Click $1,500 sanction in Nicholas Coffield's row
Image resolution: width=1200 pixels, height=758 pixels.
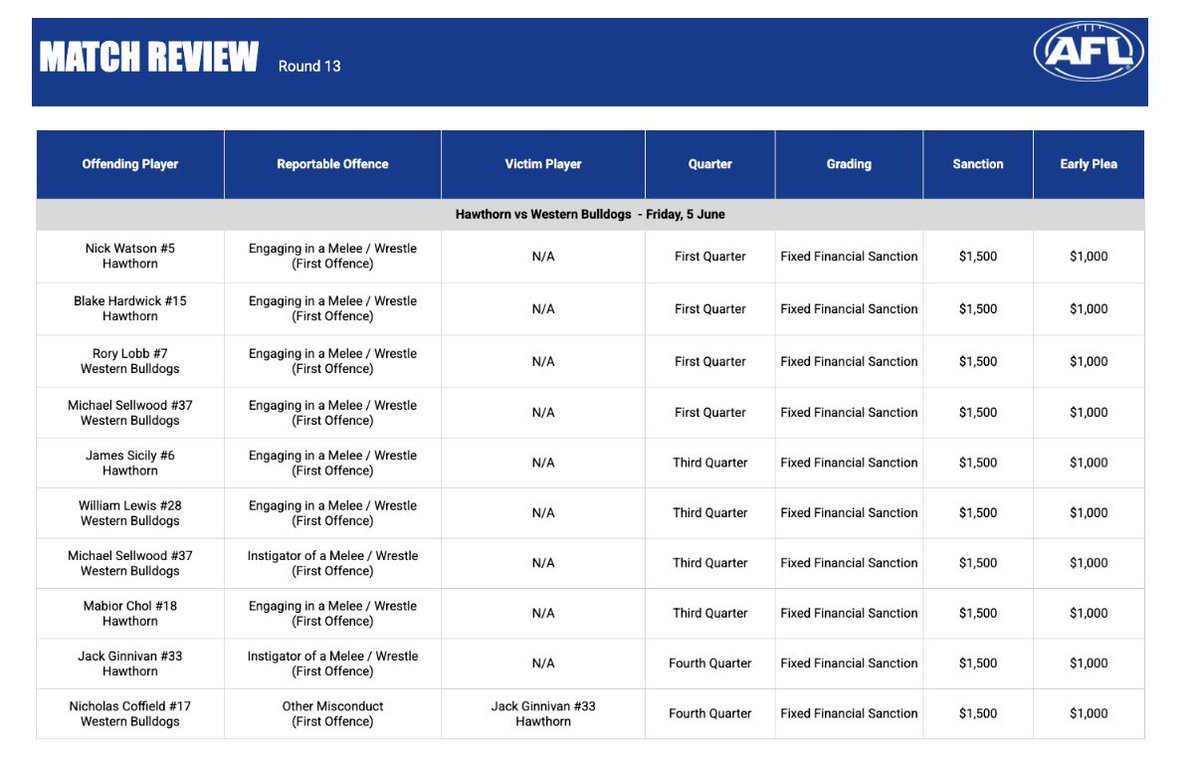click(x=978, y=714)
